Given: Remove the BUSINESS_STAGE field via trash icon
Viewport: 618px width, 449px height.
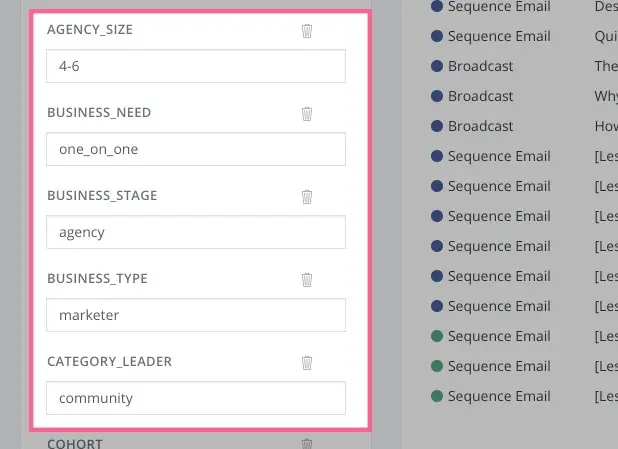Looking at the screenshot, I should pos(307,197).
